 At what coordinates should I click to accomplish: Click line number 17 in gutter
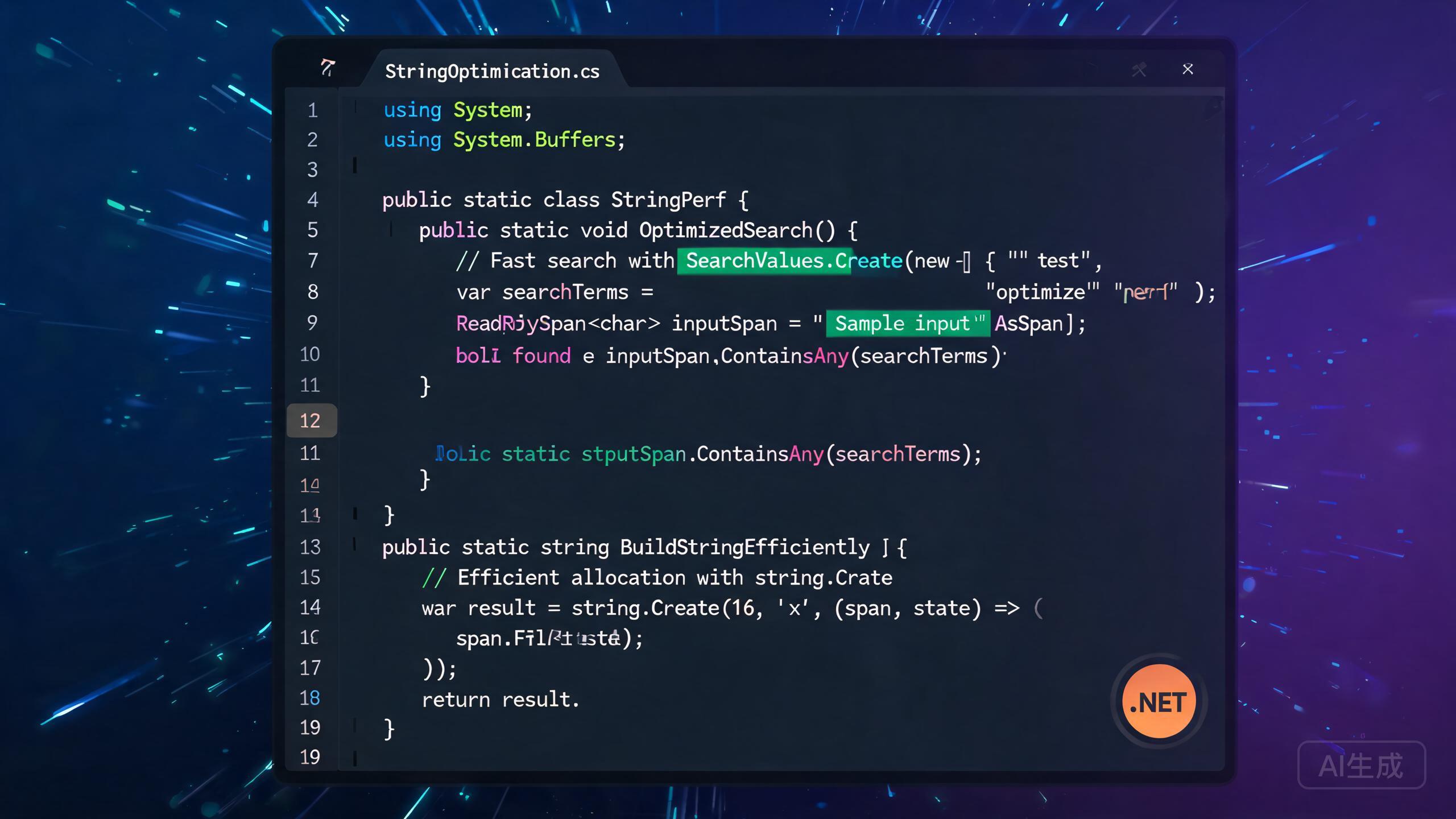click(310, 668)
